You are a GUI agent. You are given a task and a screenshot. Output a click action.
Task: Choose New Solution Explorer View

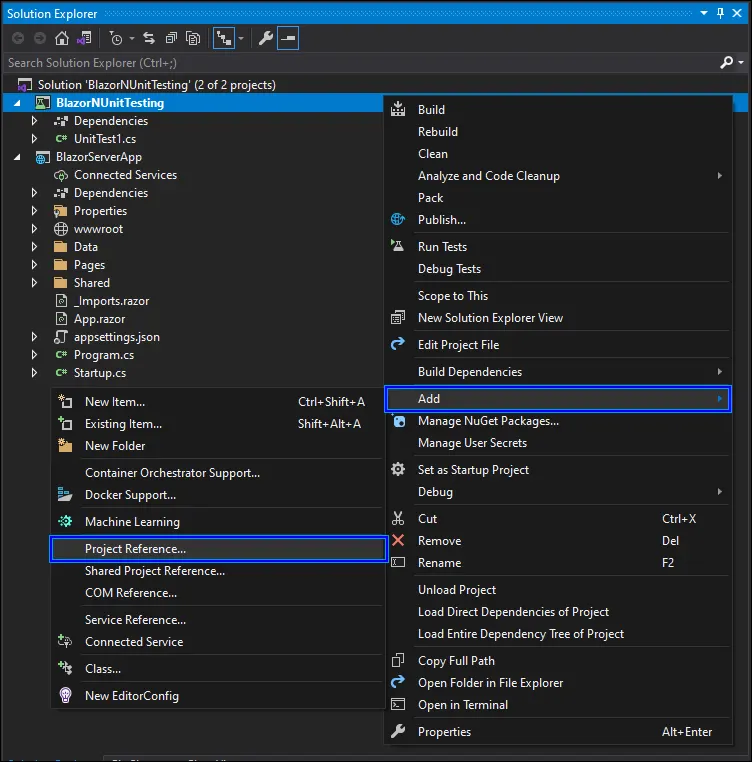click(x=558, y=318)
